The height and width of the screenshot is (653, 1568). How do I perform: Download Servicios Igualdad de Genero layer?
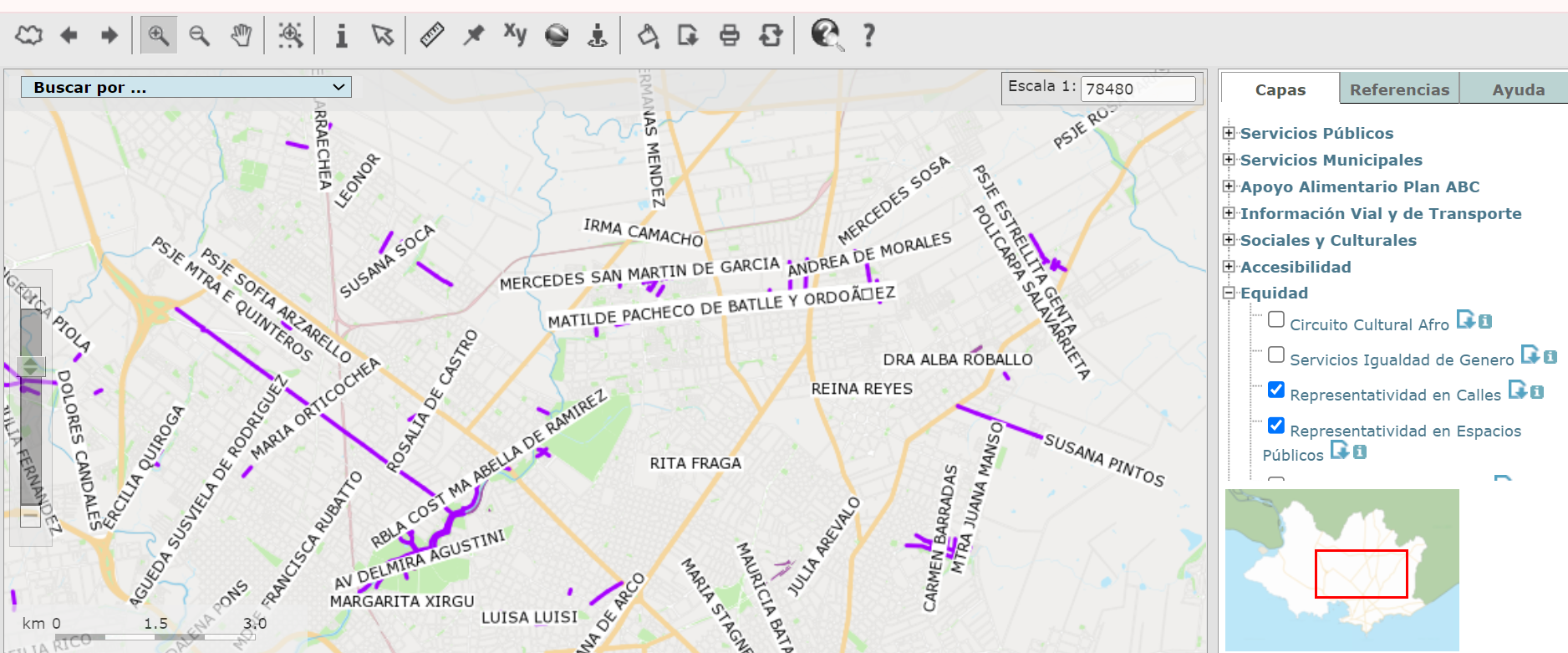1530,355
